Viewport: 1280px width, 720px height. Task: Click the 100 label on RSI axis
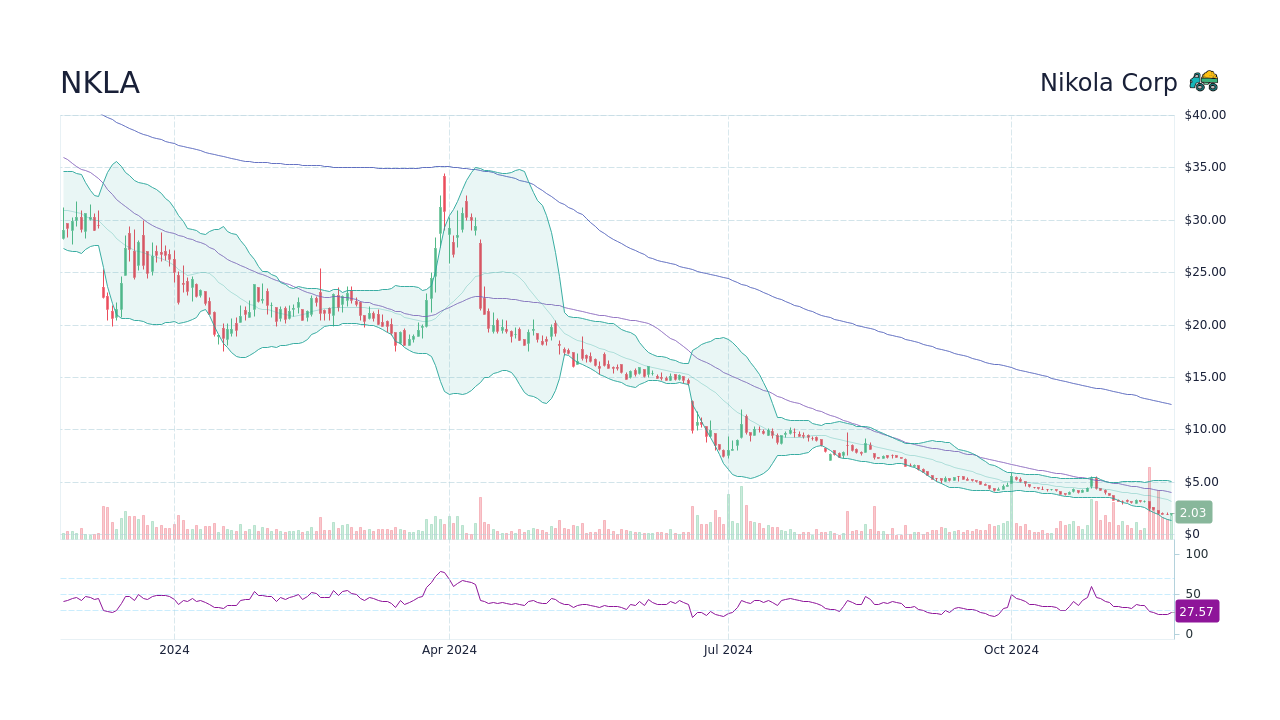(x=1197, y=554)
